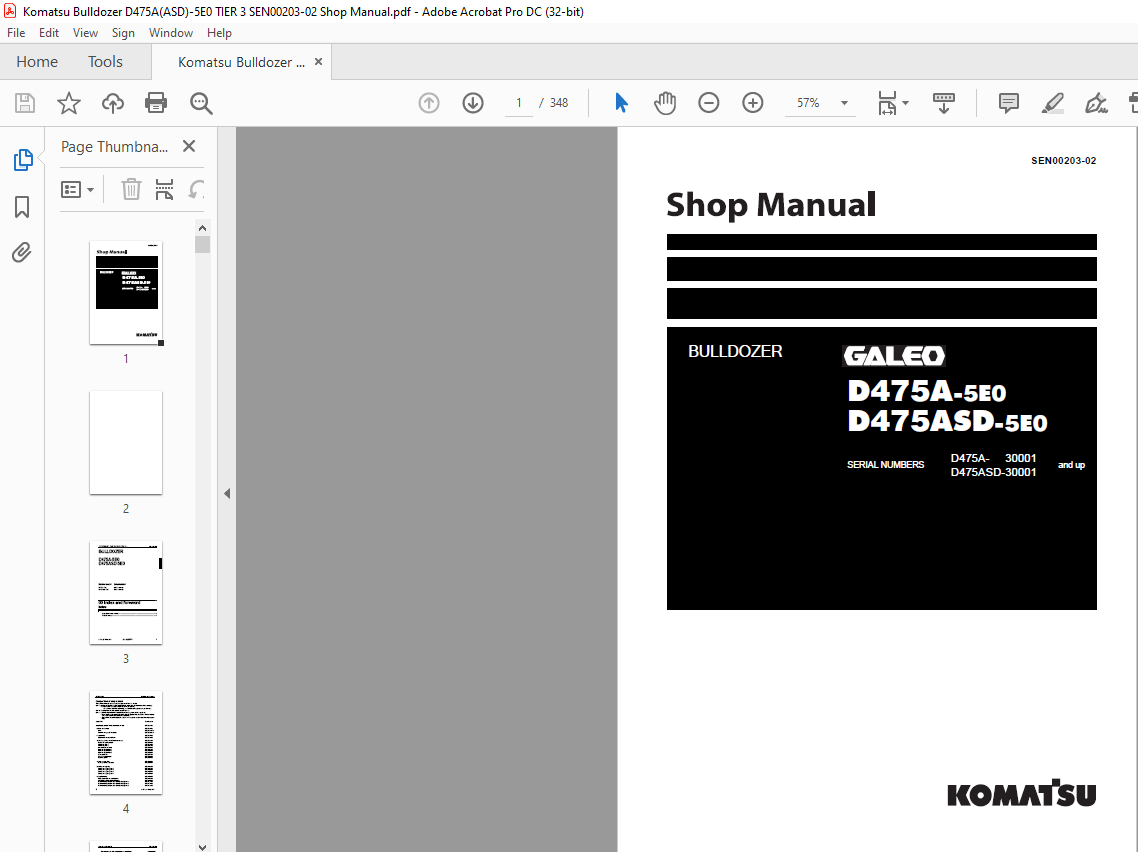Zoom out with the minus button
Image resolution: width=1138 pixels, height=852 pixels.
click(708, 103)
